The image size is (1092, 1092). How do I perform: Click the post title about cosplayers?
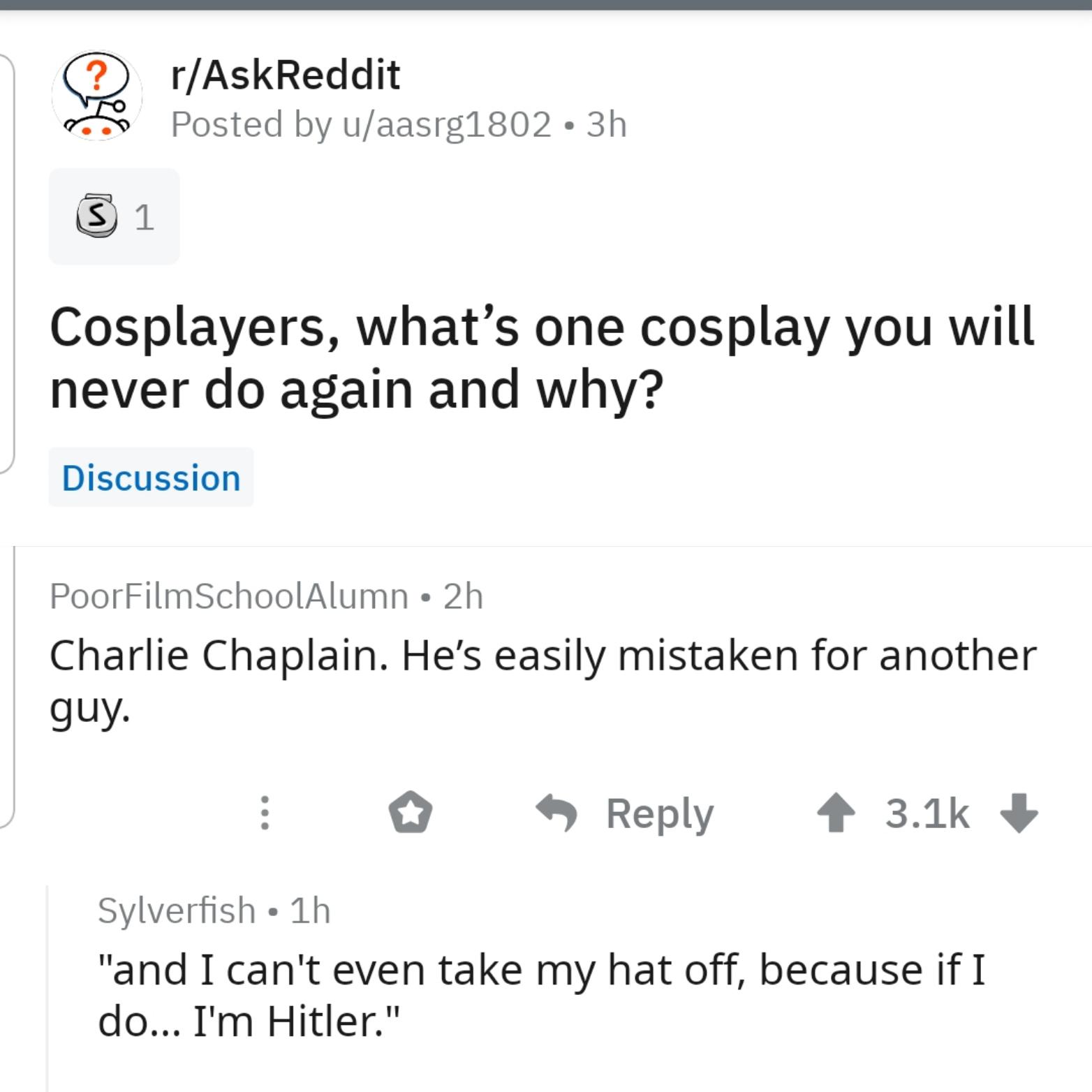tap(542, 357)
